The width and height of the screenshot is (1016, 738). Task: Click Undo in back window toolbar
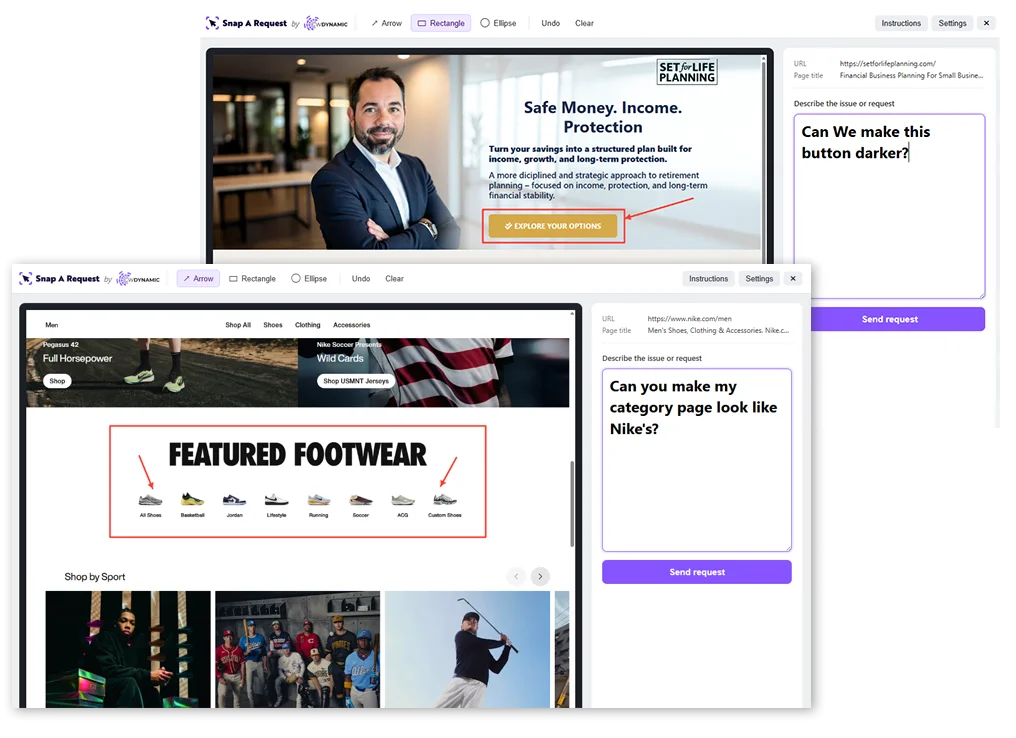[550, 23]
